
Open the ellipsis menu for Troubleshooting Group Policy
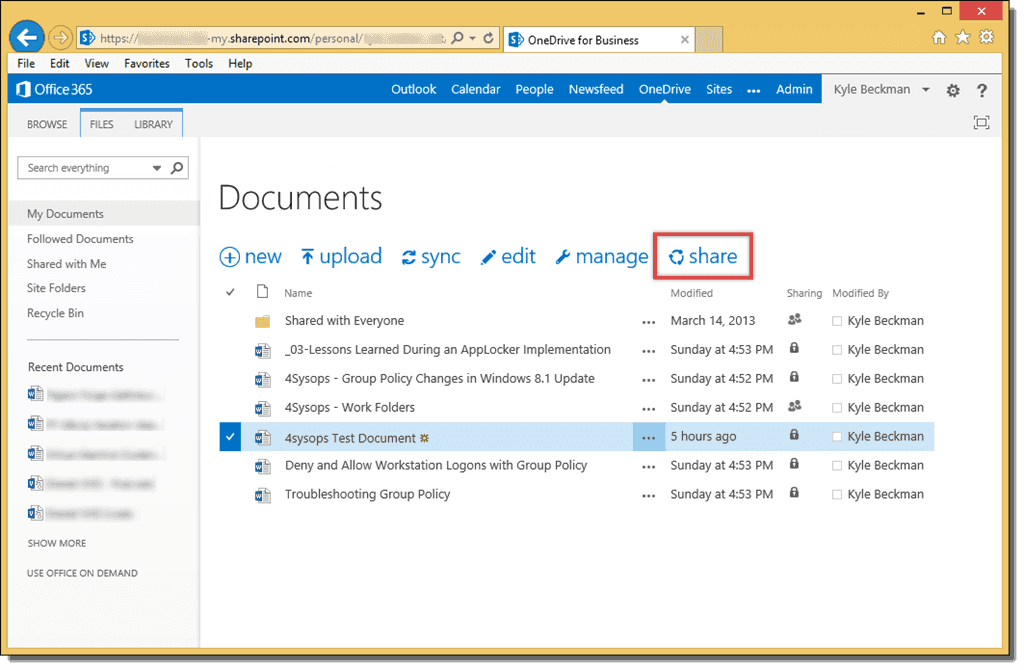pyautogui.click(x=648, y=496)
